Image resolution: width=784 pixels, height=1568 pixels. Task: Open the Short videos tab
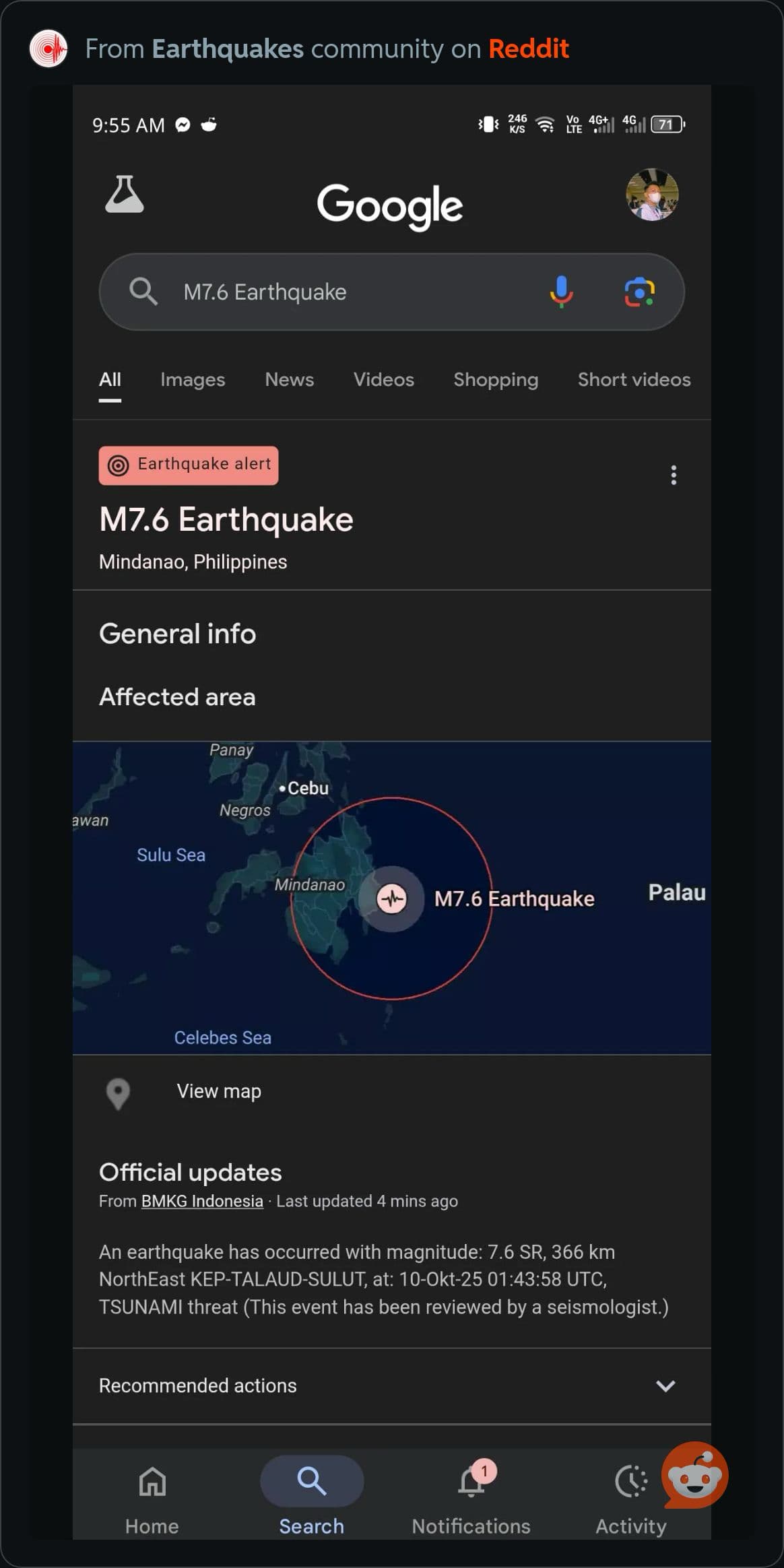634,380
